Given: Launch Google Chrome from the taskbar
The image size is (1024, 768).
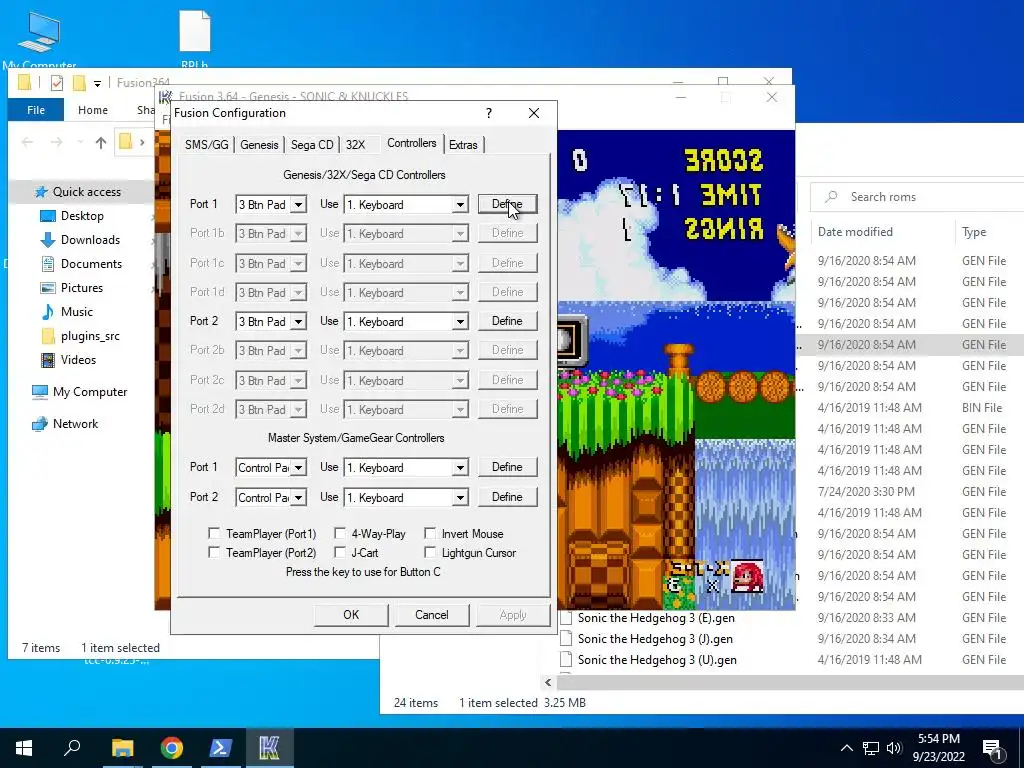Looking at the screenshot, I should point(171,748).
